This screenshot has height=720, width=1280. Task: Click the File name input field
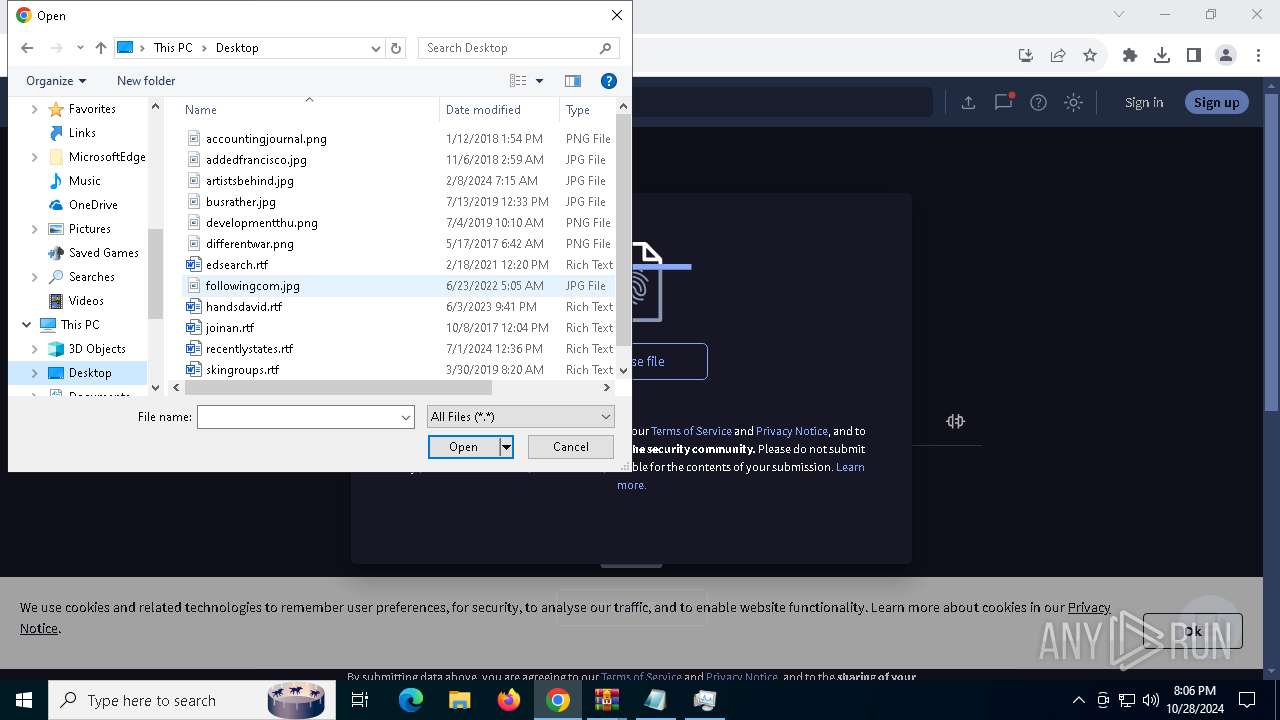tap(298, 417)
